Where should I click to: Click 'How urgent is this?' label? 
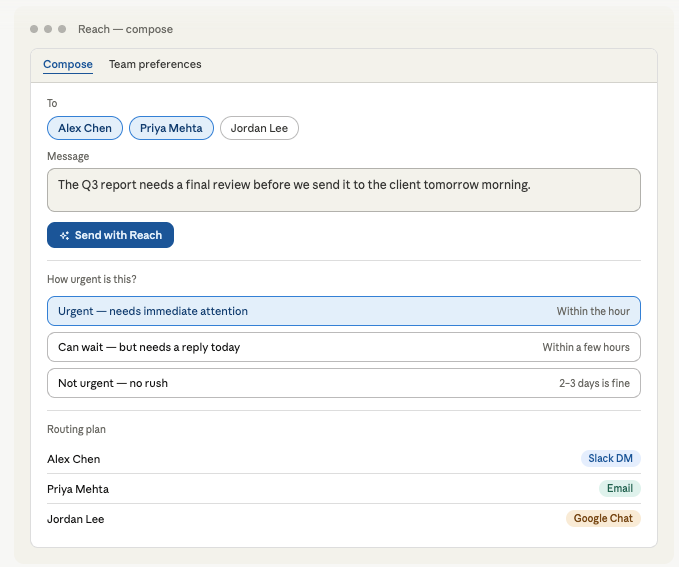(92, 279)
